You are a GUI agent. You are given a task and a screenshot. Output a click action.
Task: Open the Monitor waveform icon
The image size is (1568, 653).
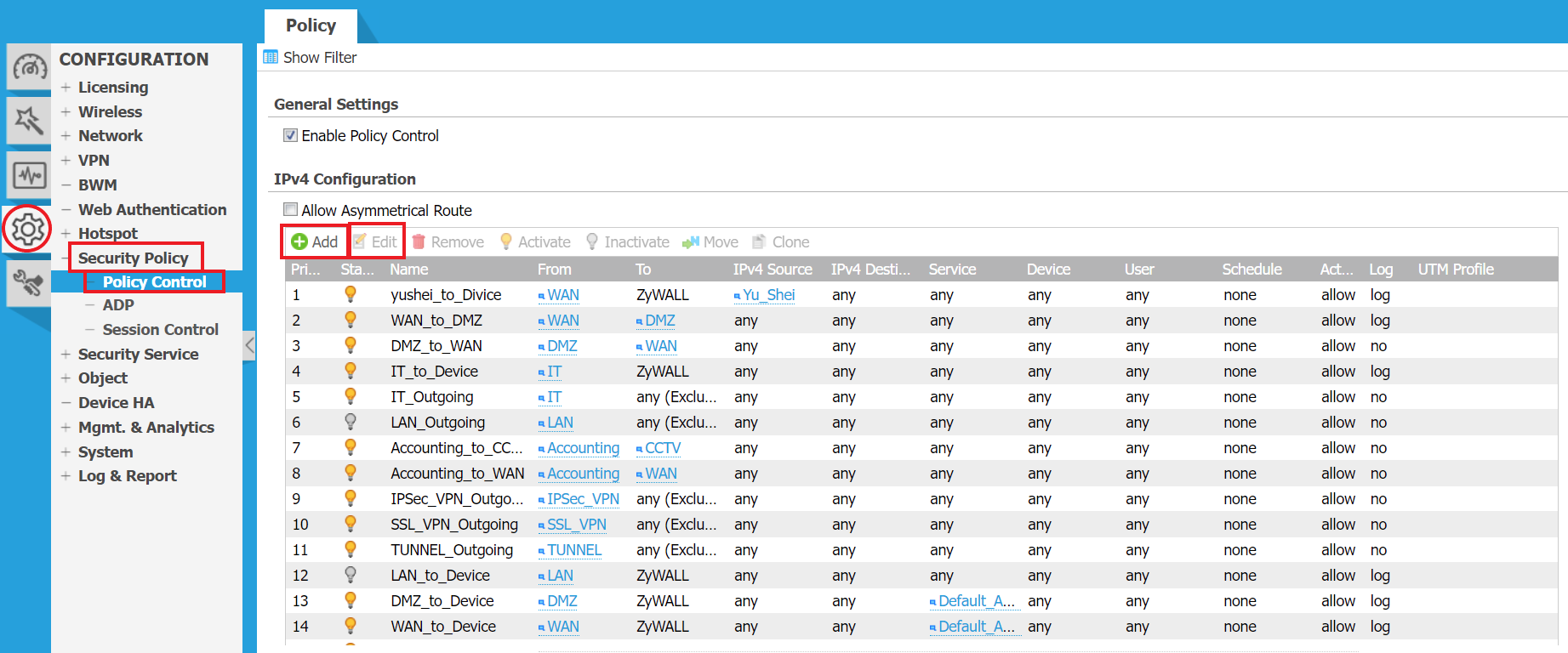click(29, 175)
